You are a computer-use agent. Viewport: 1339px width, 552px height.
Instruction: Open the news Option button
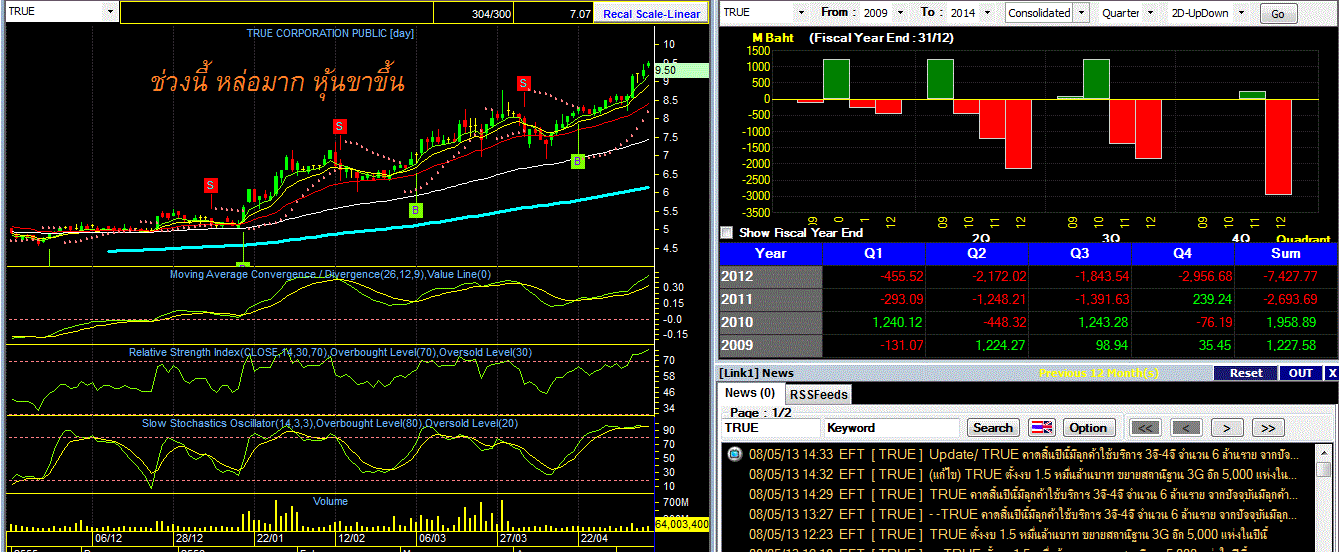(x=1089, y=428)
